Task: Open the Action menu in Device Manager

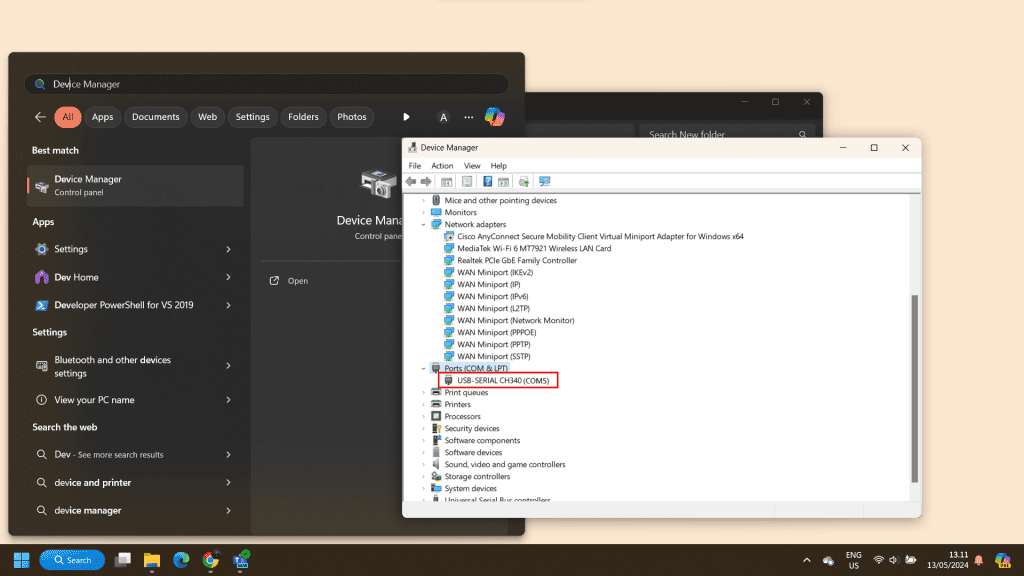Action: [x=442, y=166]
